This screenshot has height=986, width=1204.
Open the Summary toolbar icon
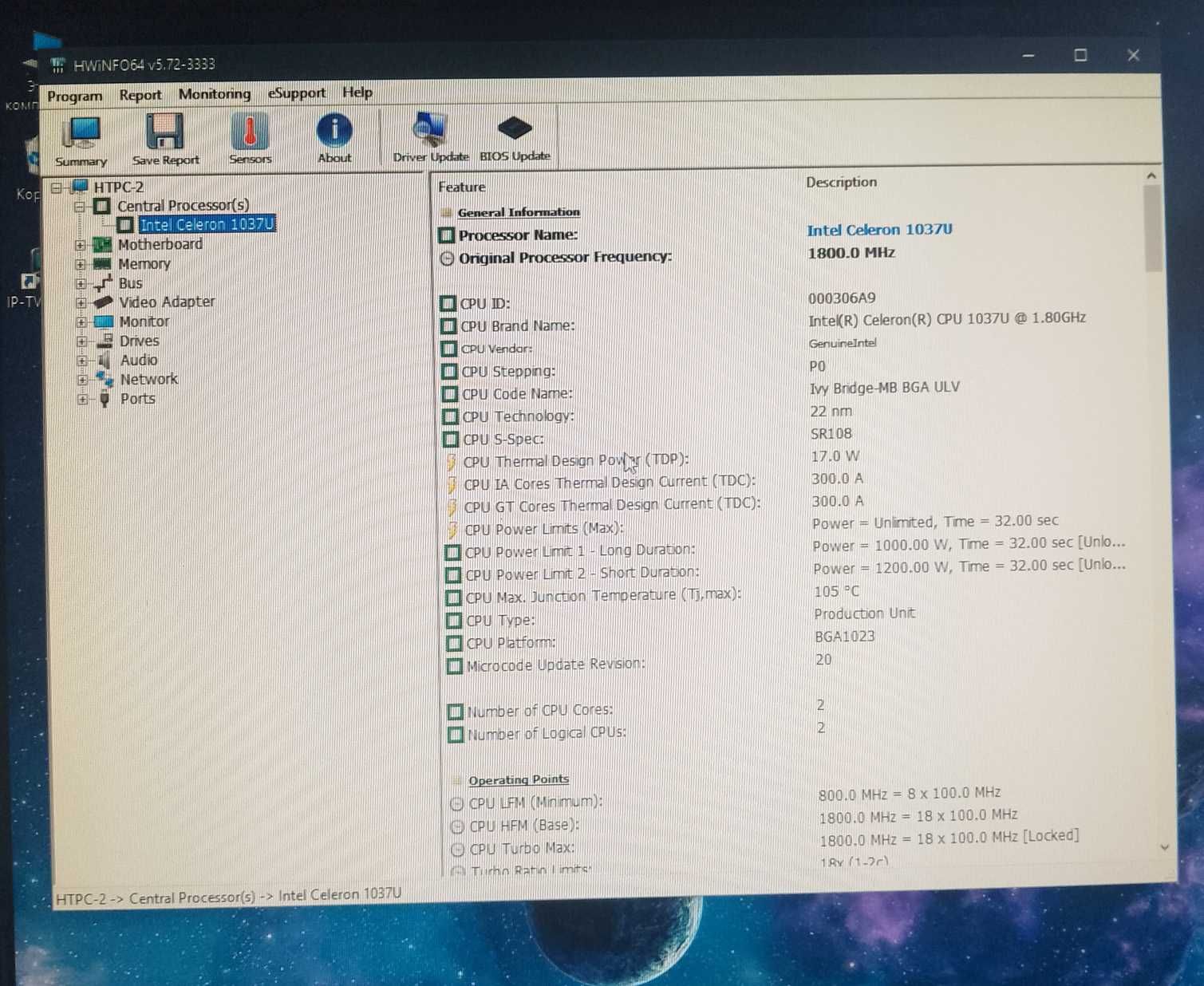pyautogui.click(x=81, y=132)
